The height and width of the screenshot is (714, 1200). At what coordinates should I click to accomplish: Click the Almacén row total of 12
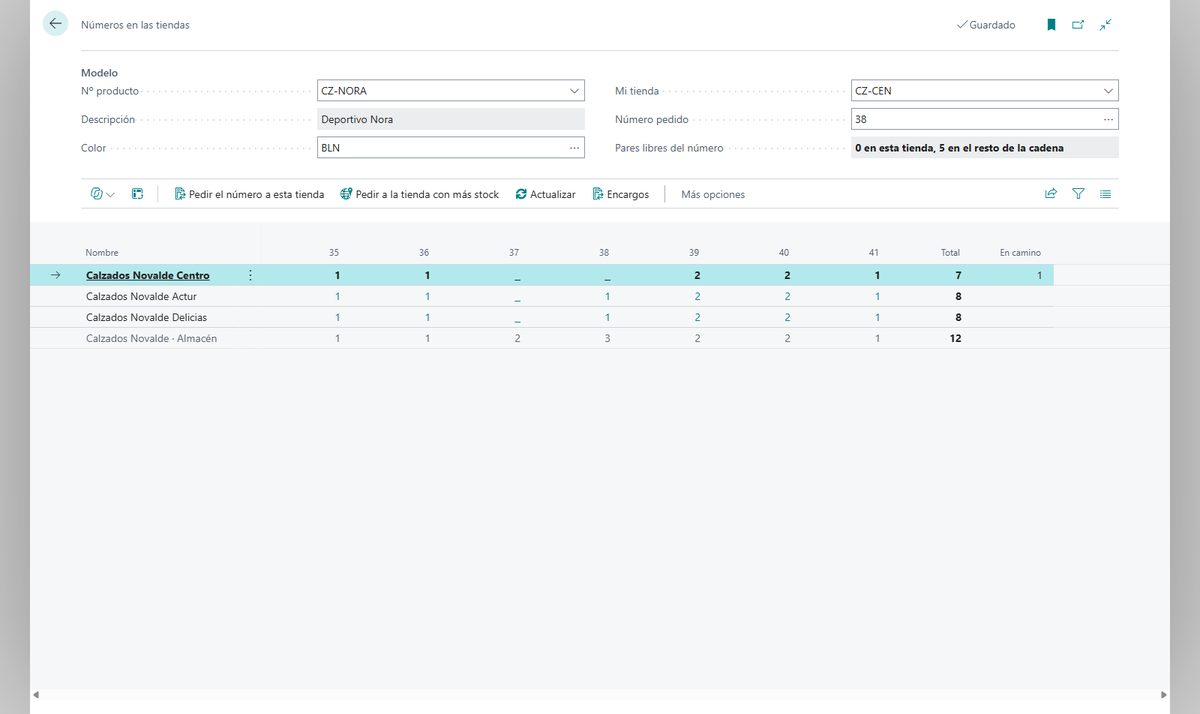955,338
